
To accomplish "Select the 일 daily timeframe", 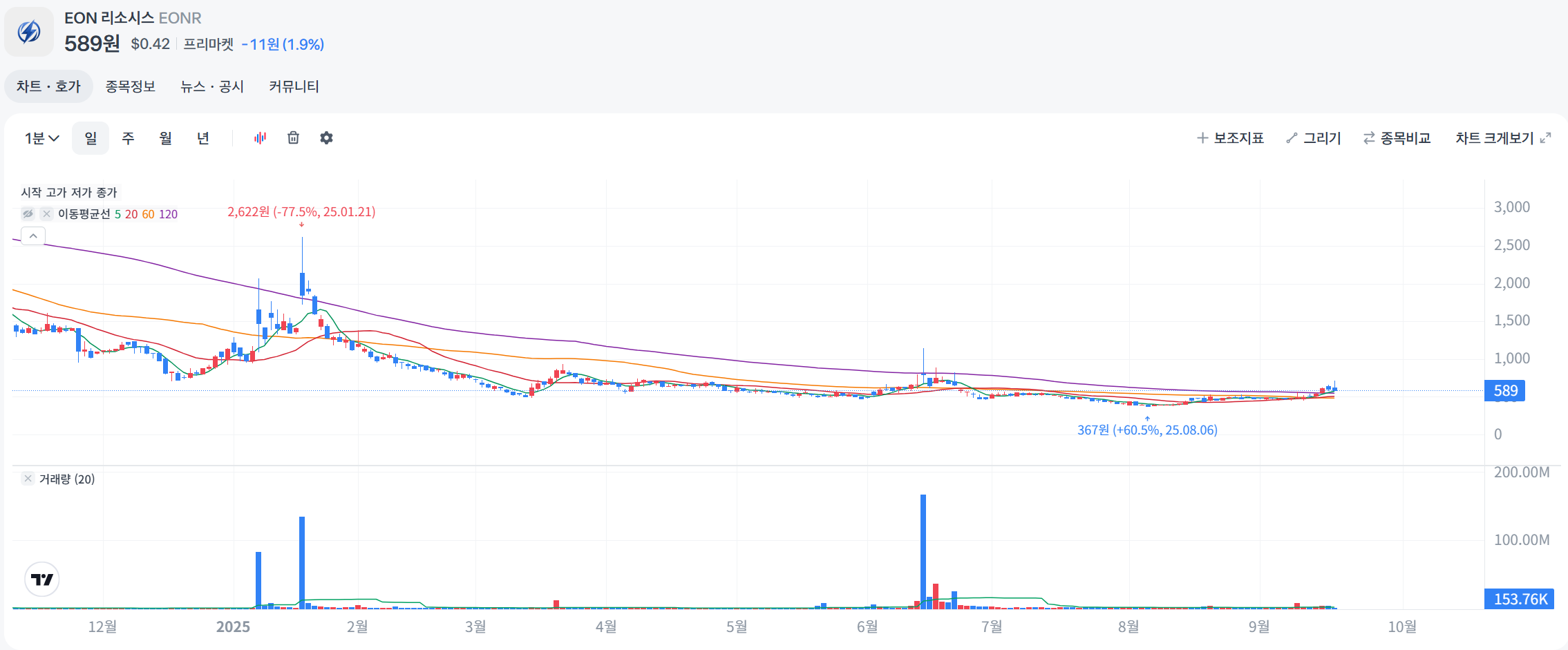I will [91, 138].
